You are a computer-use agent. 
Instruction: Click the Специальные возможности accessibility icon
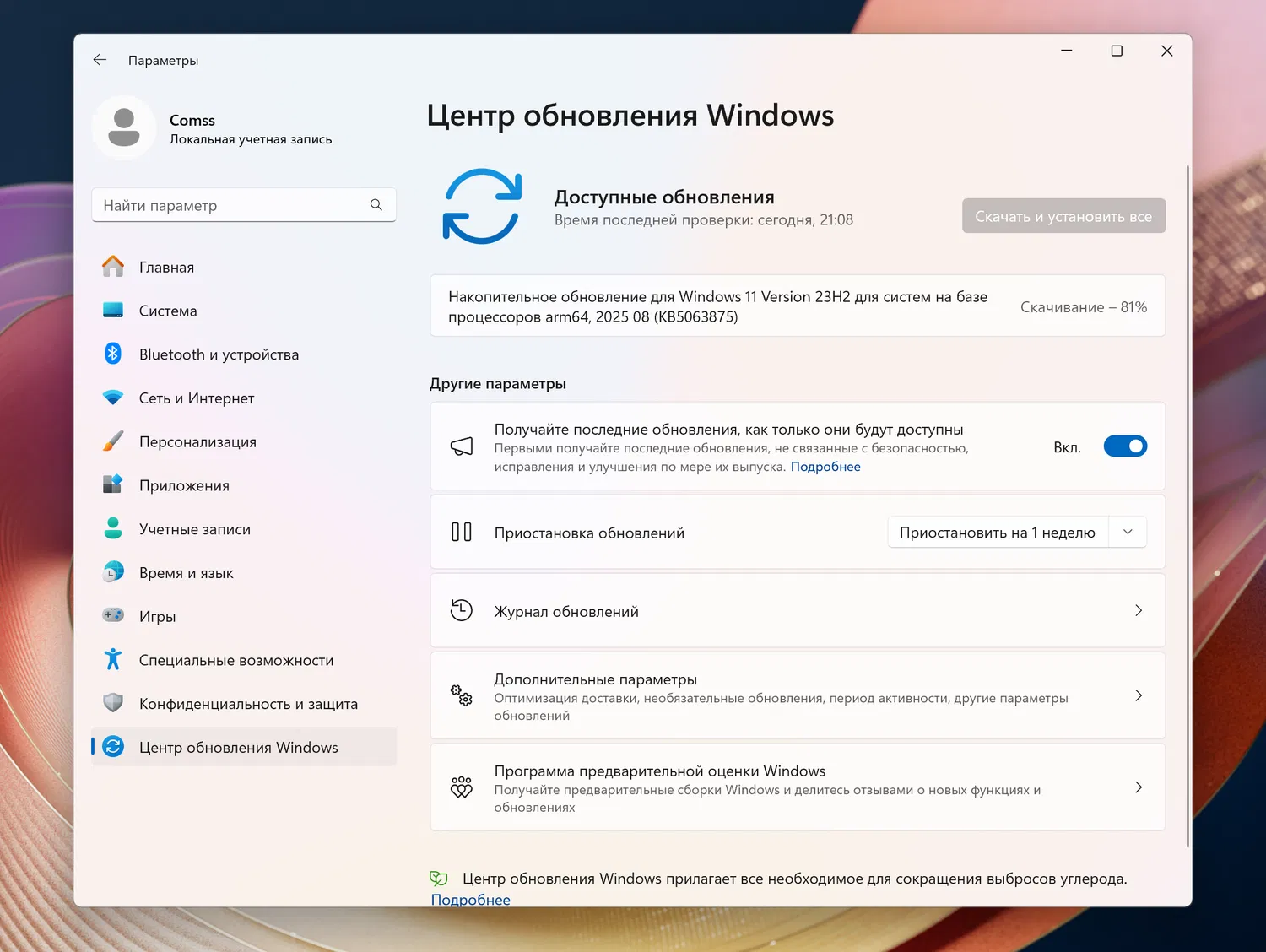click(113, 659)
